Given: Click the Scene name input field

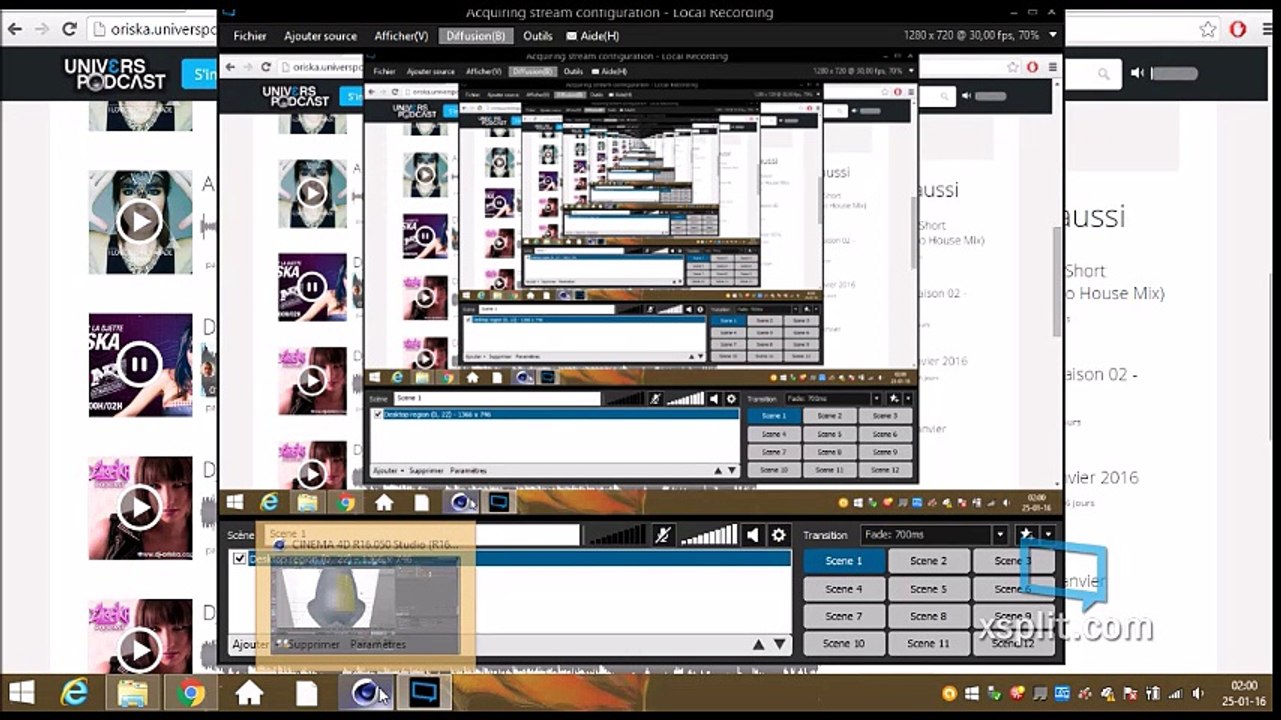Looking at the screenshot, I should coord(422,535).
